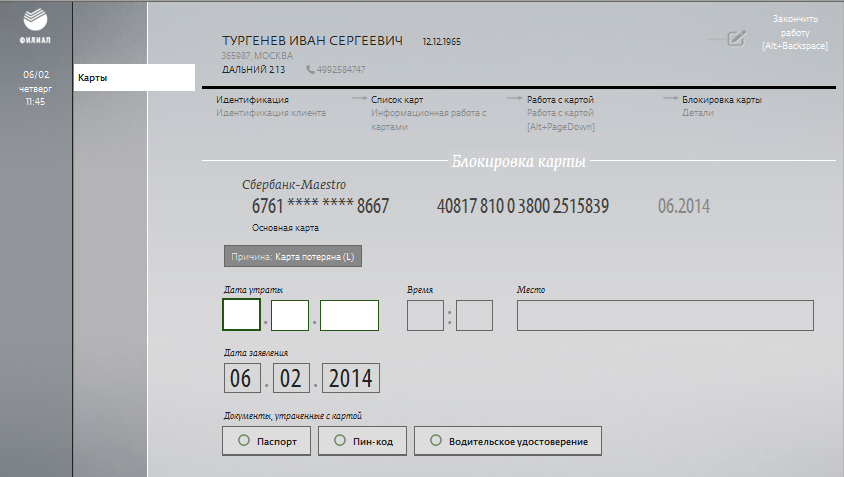Select the Водительское удостоверение option
This screenshot has height=477, width=844.
coord(508,441)
